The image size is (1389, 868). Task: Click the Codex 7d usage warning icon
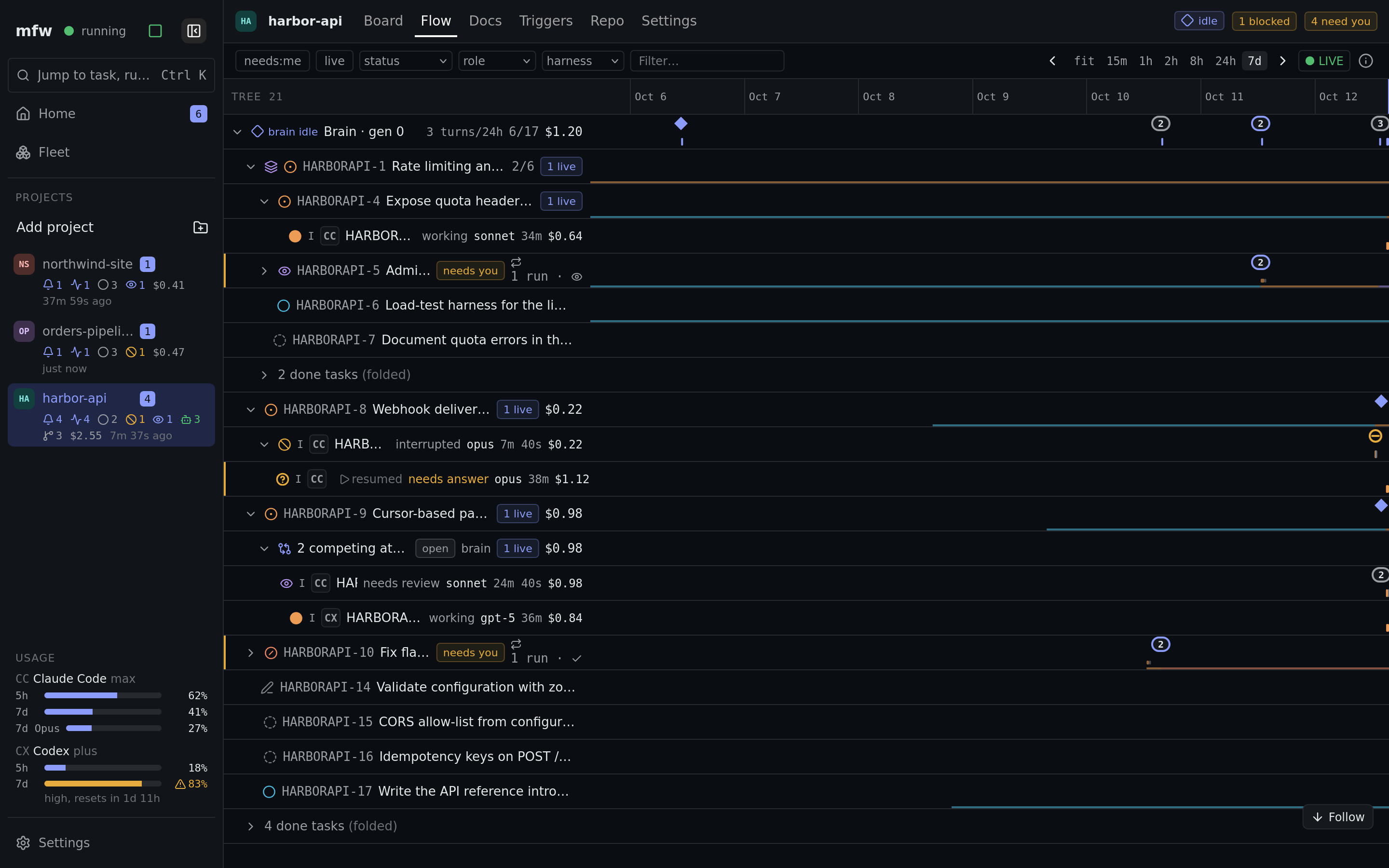coord(180,784)
